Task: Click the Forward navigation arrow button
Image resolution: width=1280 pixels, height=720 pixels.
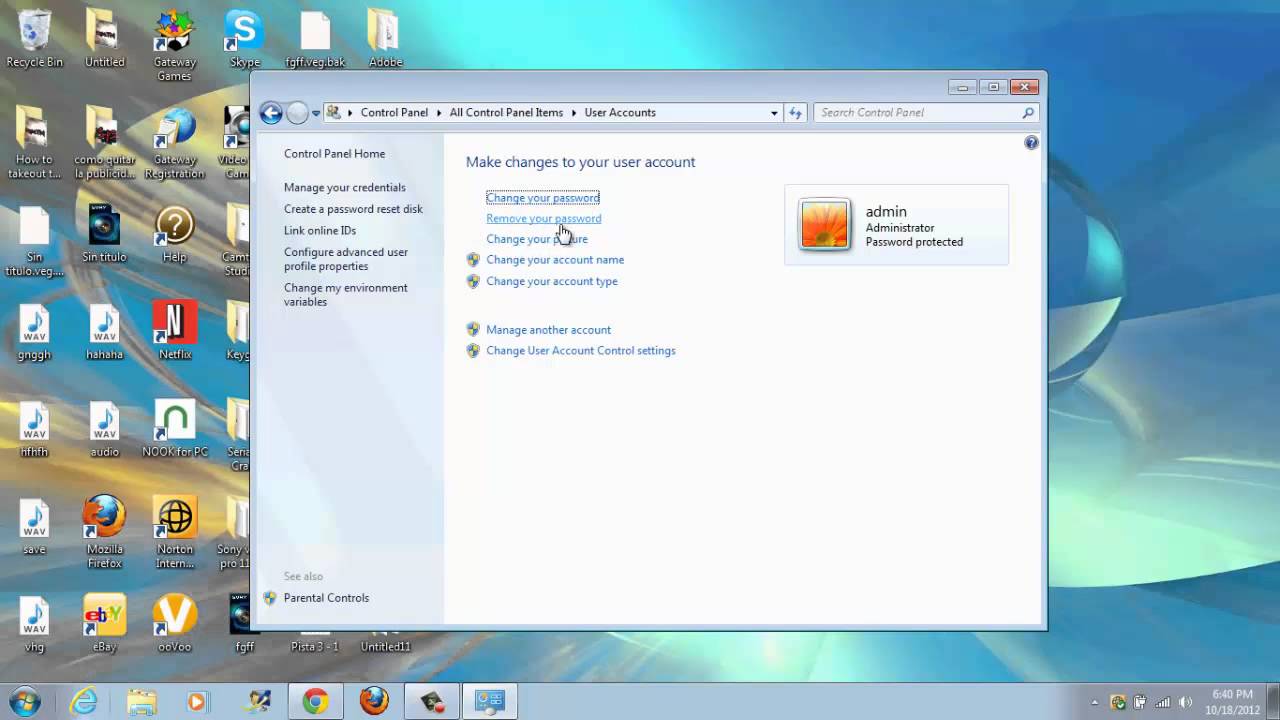Action: pos(297,113)
